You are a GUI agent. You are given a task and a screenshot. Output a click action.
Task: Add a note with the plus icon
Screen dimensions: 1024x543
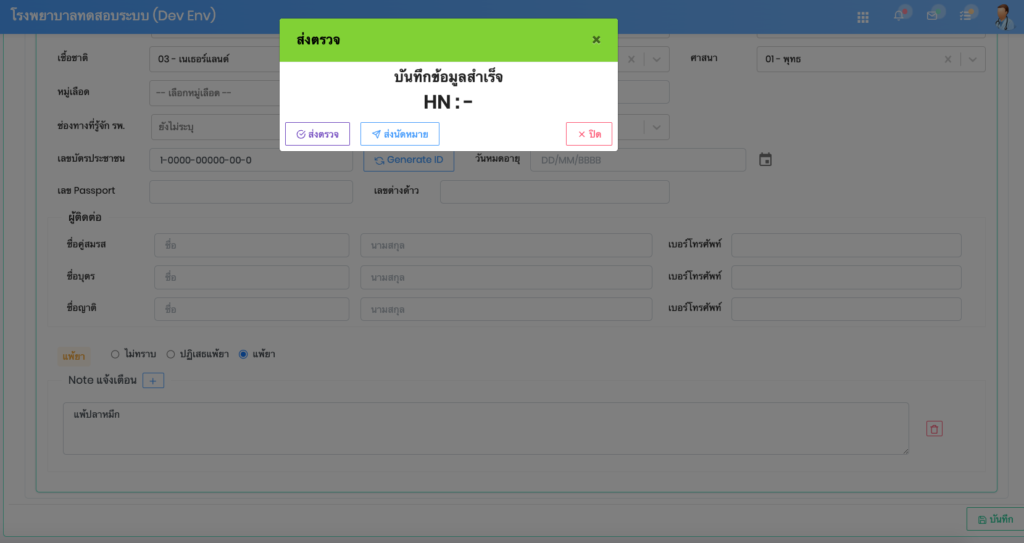[153, 380]
